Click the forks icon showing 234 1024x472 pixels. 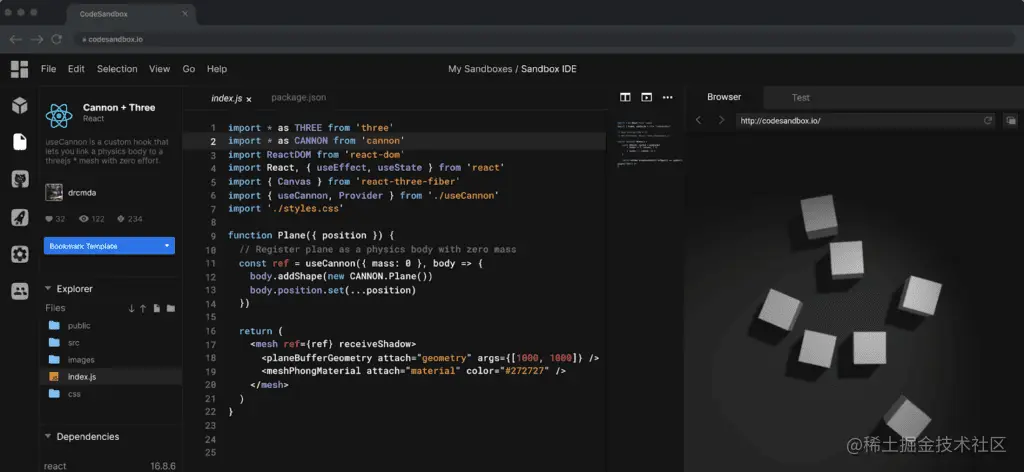point(120,219)
